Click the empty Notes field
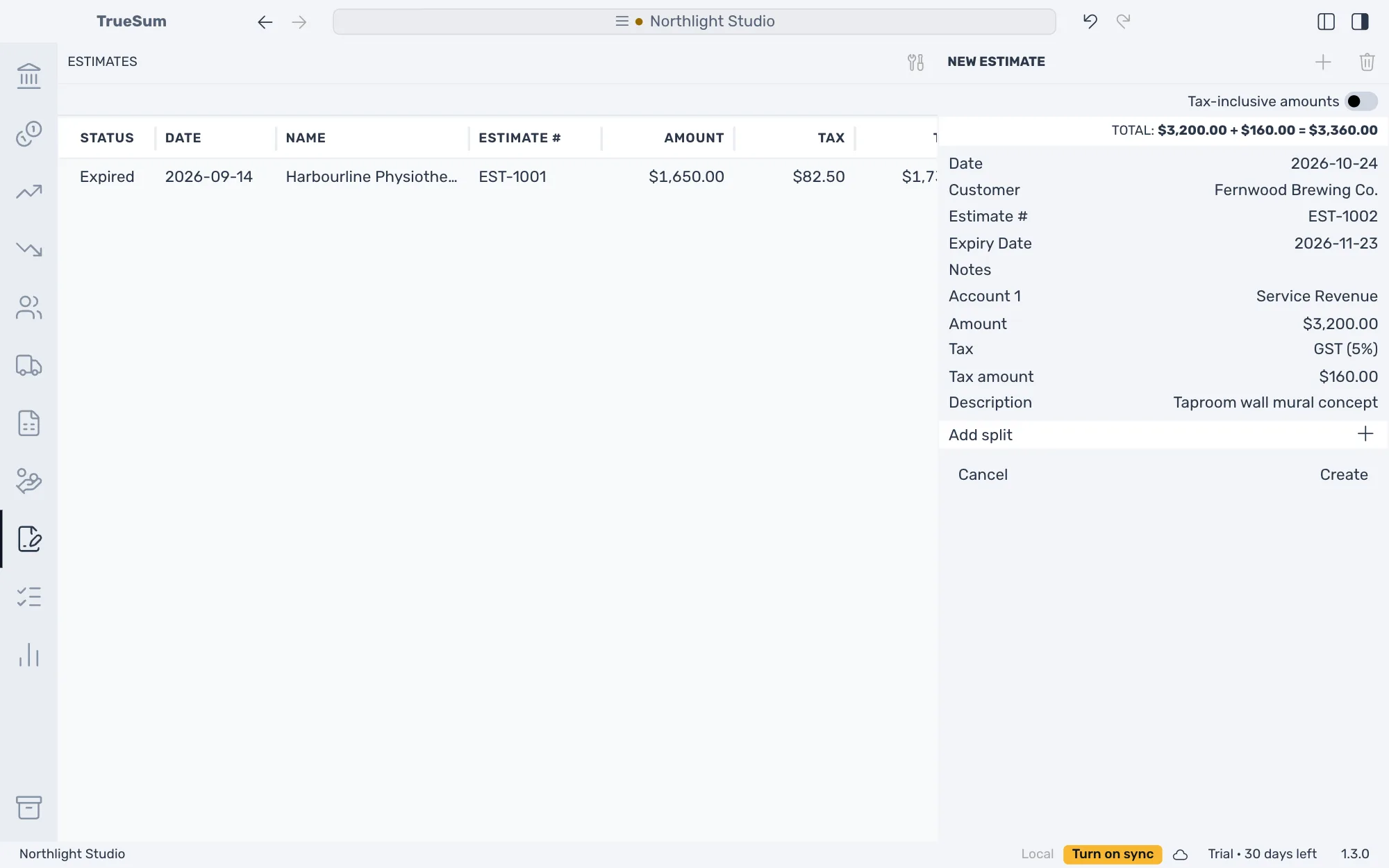 [x=1163, y=270]
